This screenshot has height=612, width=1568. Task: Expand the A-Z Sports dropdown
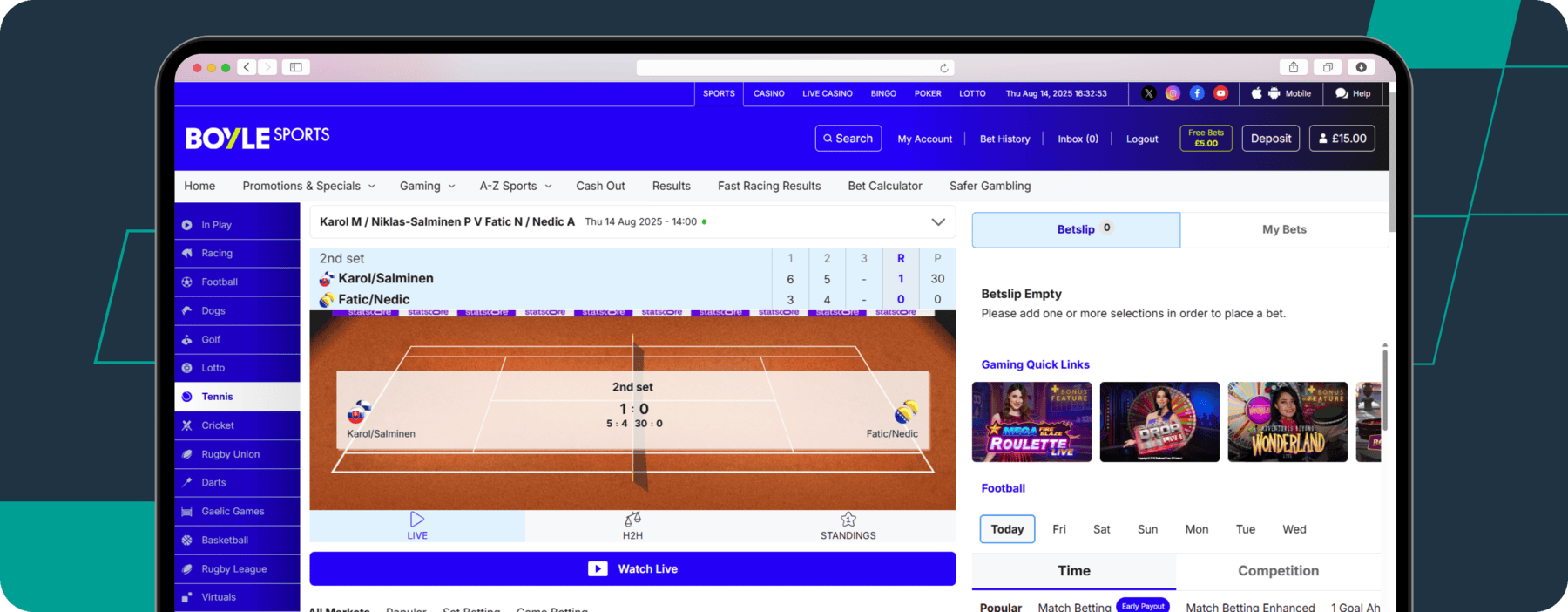[516, 186]
